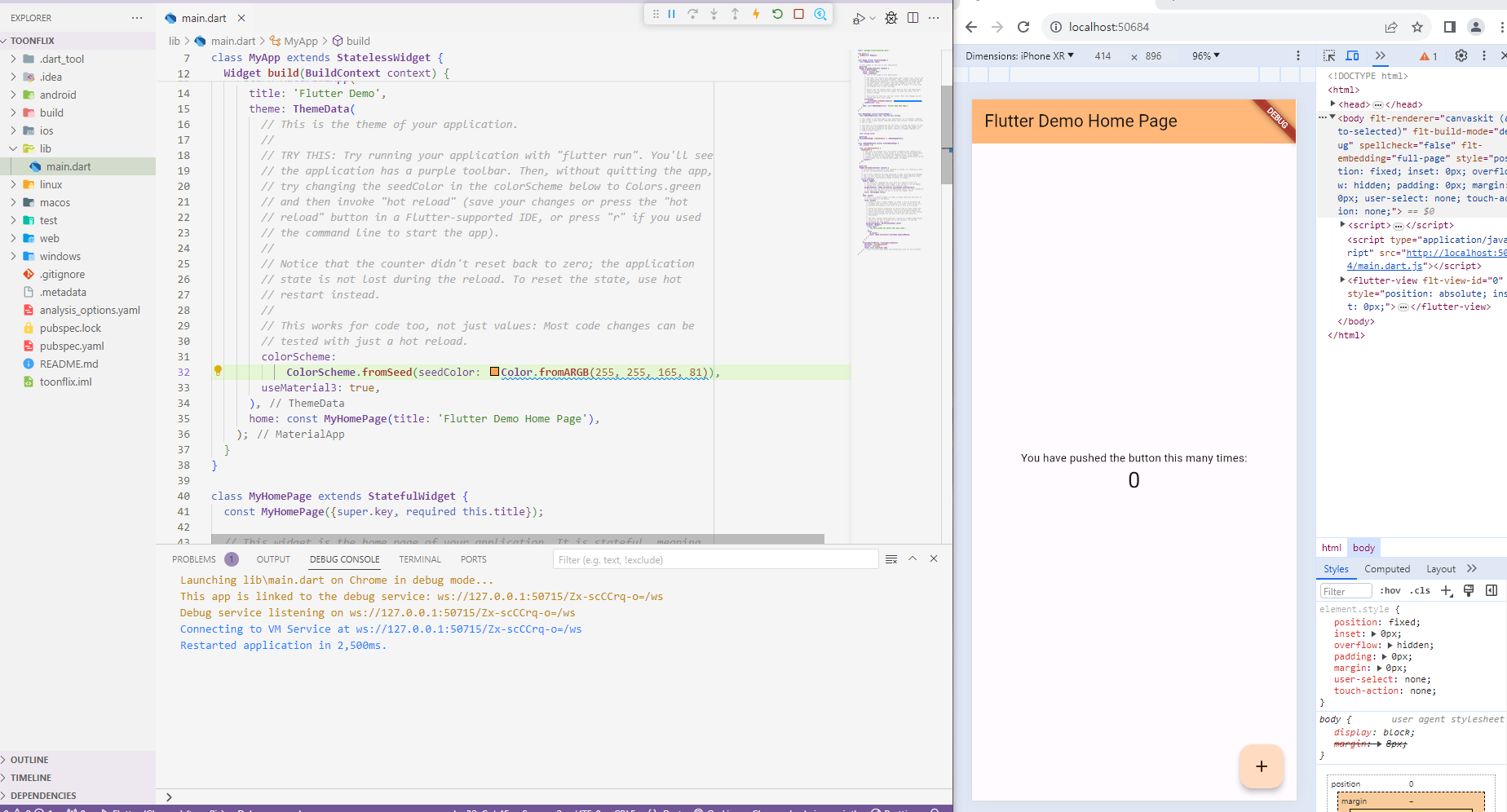
Task: Open the Layout tab in DevTools
Action: (x=1441, y=569)
